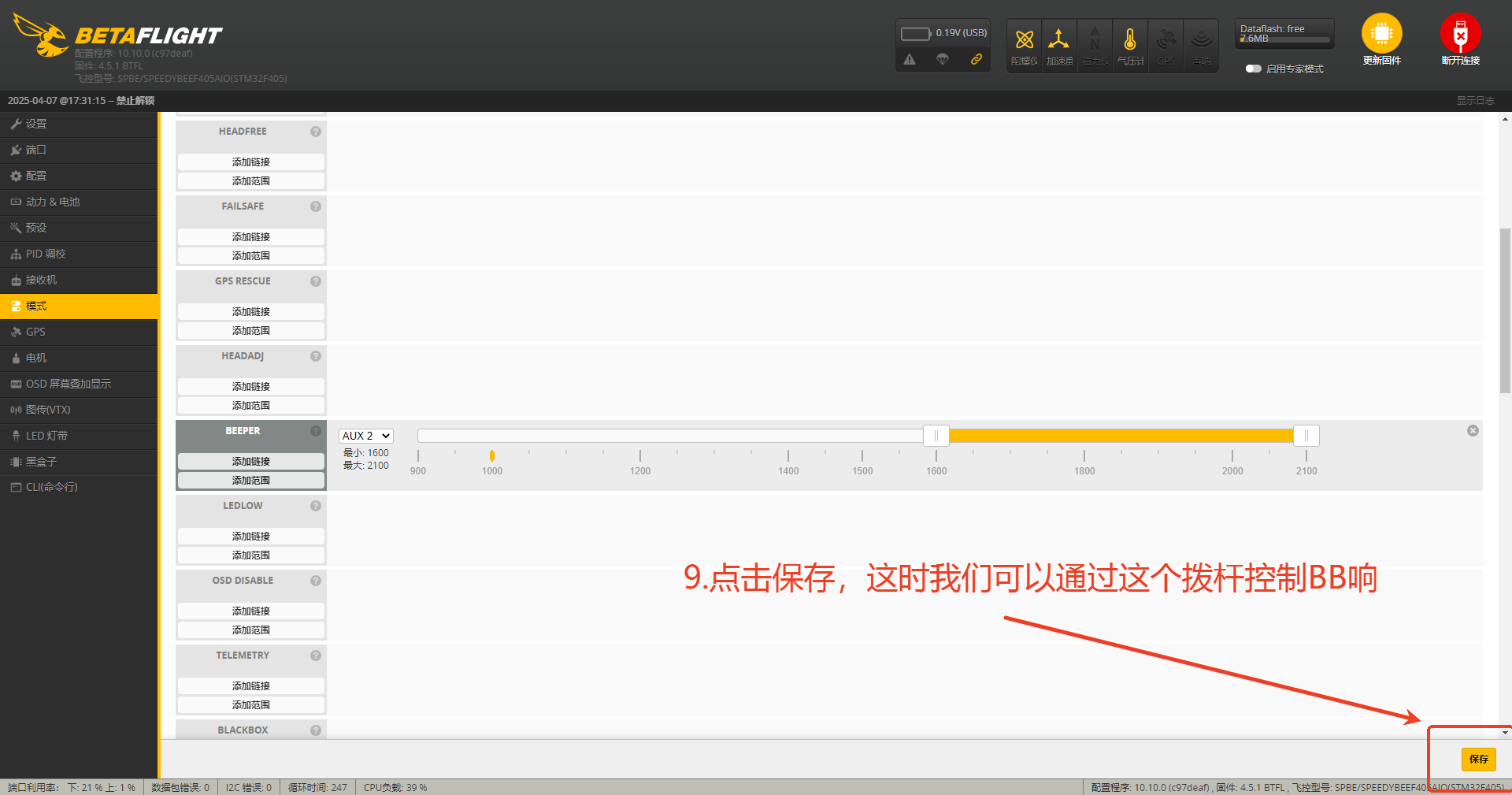Open the GPS tab in sidebar

pos(79,332)
